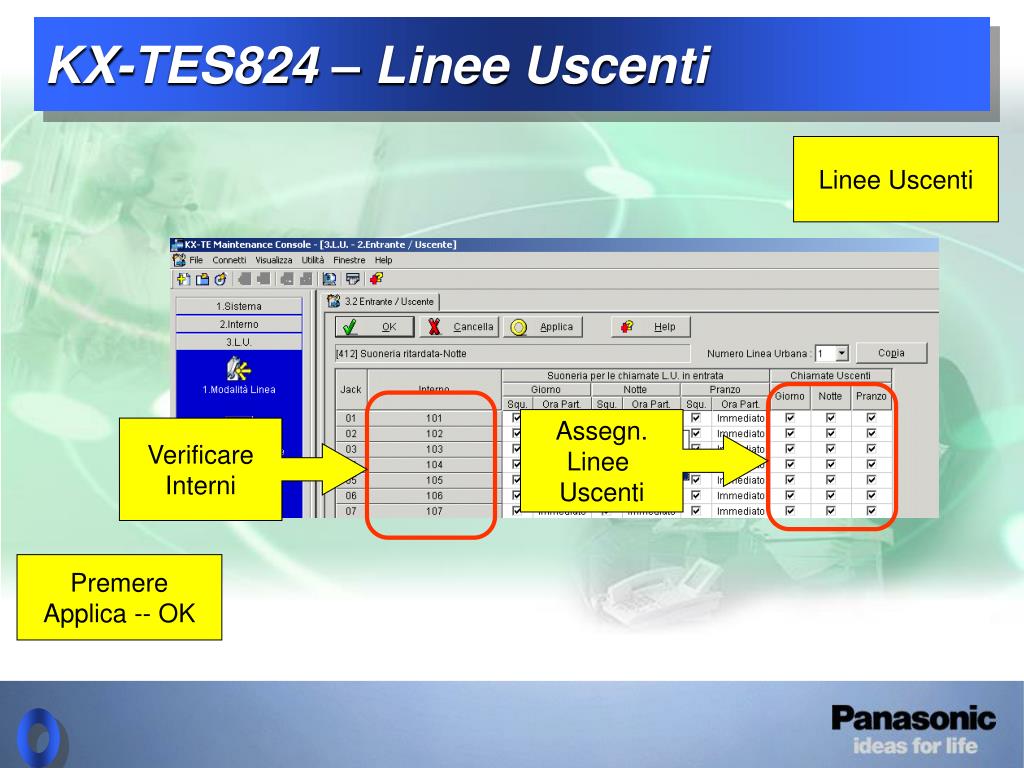
Task: Click the printer-like toolbar icon
Action: [x=353, y=280]
